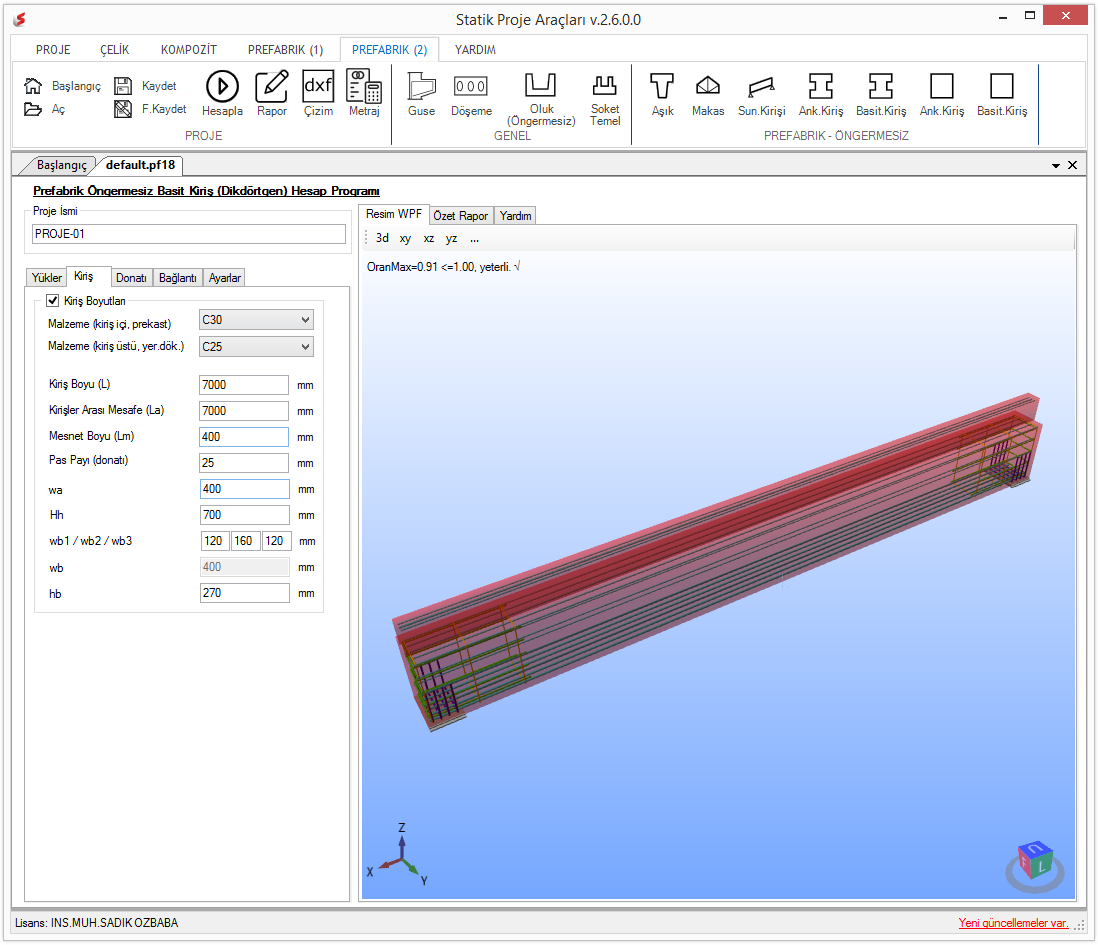Open the ÇELİK ribbon tab
The width and height of the screenshot is (1098, 945).
[x=115, y=50]
